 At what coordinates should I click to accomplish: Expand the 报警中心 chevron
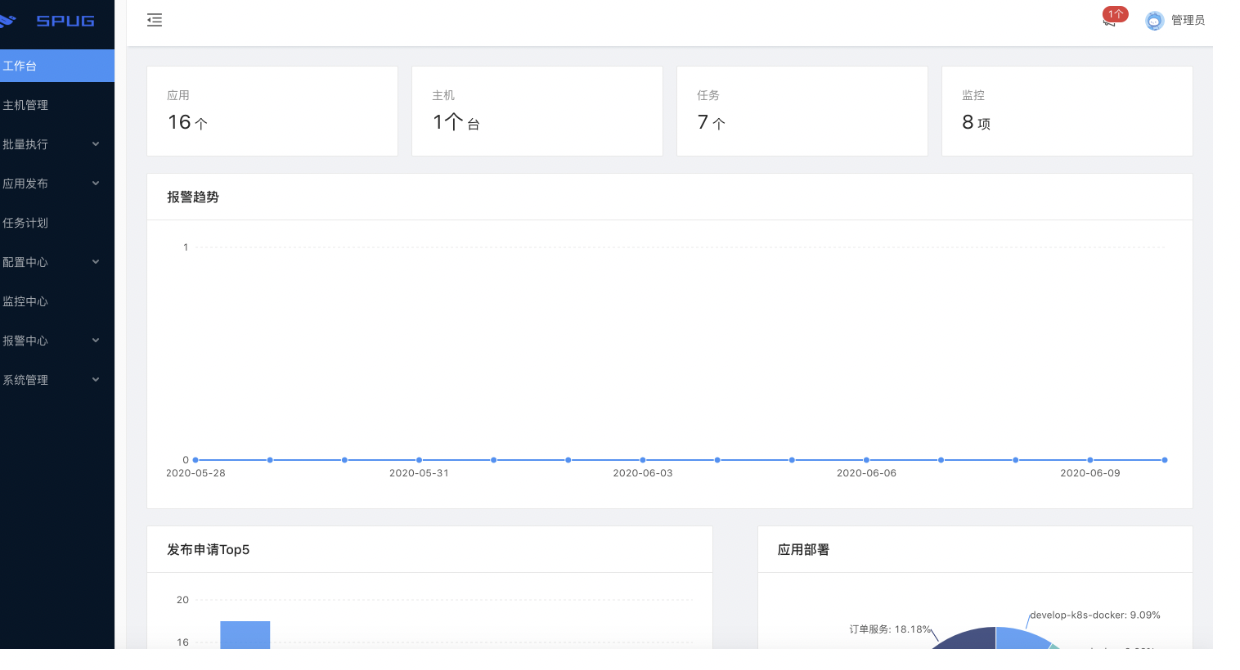[x=96, y=341]
